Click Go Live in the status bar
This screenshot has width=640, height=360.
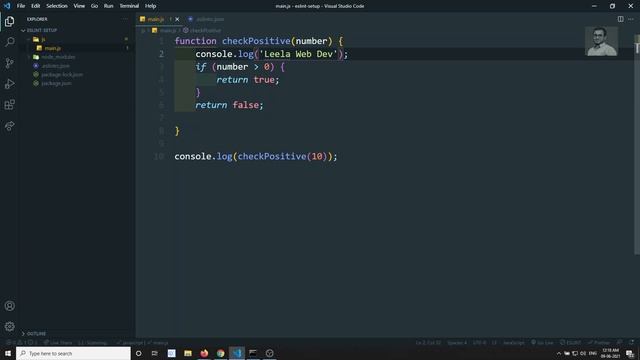pos(542,343)
